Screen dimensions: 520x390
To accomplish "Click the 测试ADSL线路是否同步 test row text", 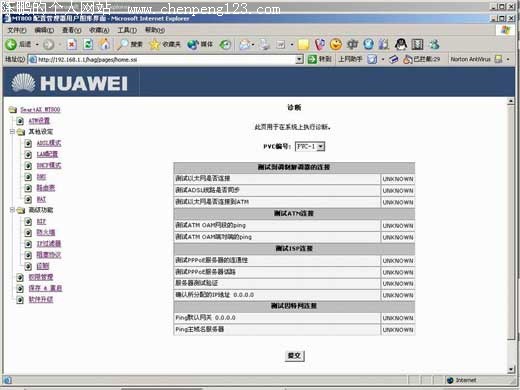I will pos(207,190).
